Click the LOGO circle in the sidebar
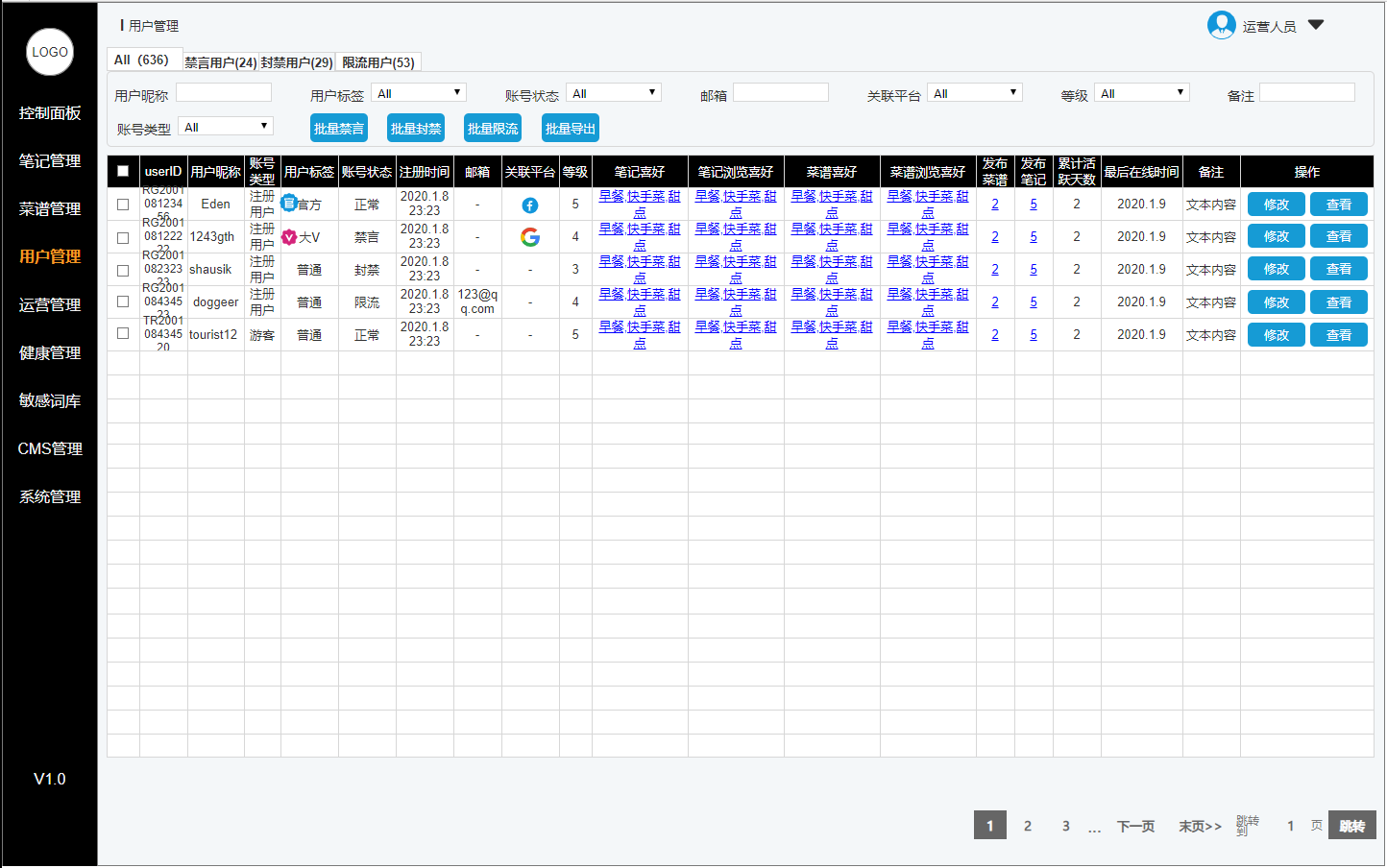 pyautogui.click(x=50, y=52)
